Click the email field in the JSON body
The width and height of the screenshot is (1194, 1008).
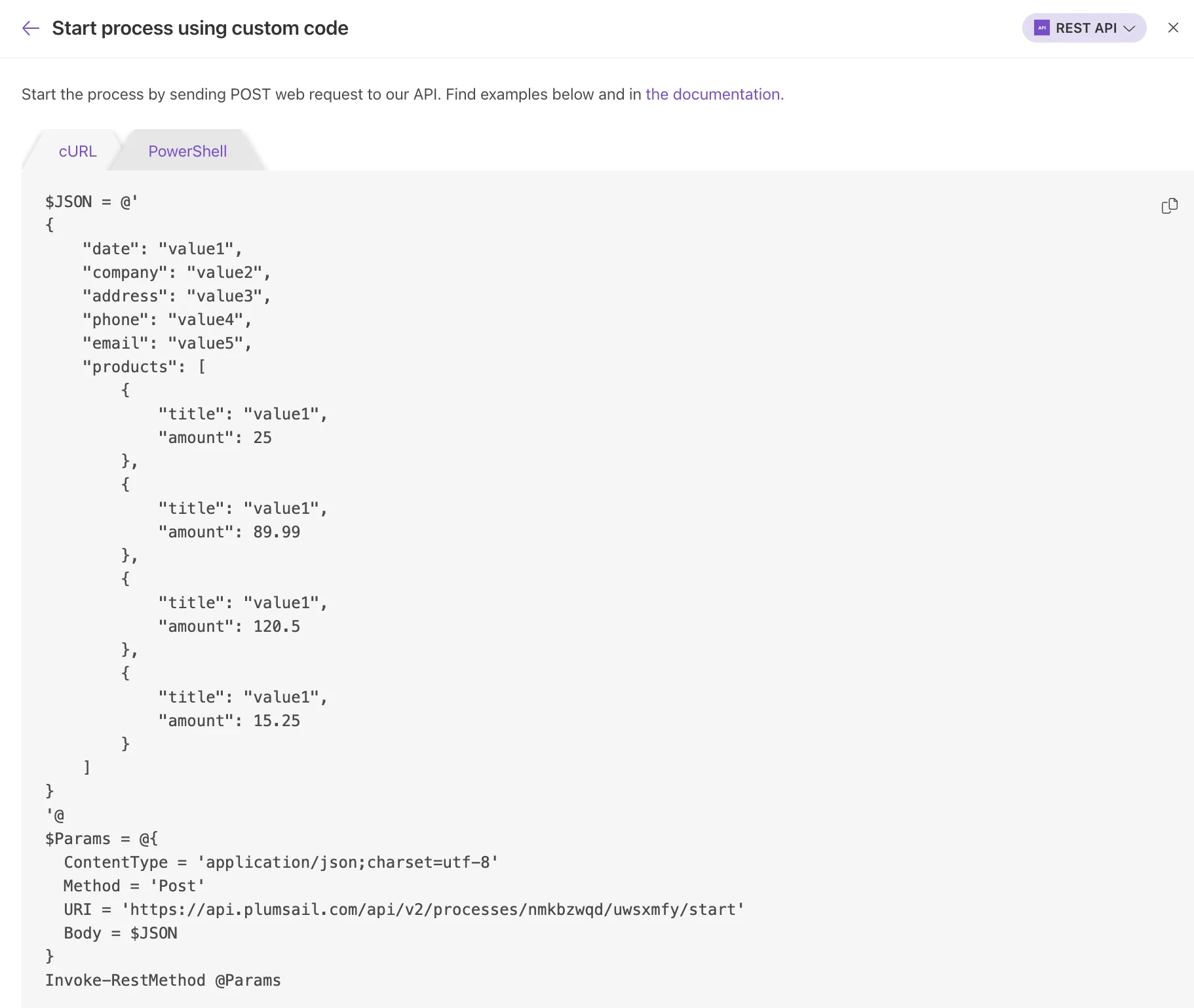pos(167,343)
